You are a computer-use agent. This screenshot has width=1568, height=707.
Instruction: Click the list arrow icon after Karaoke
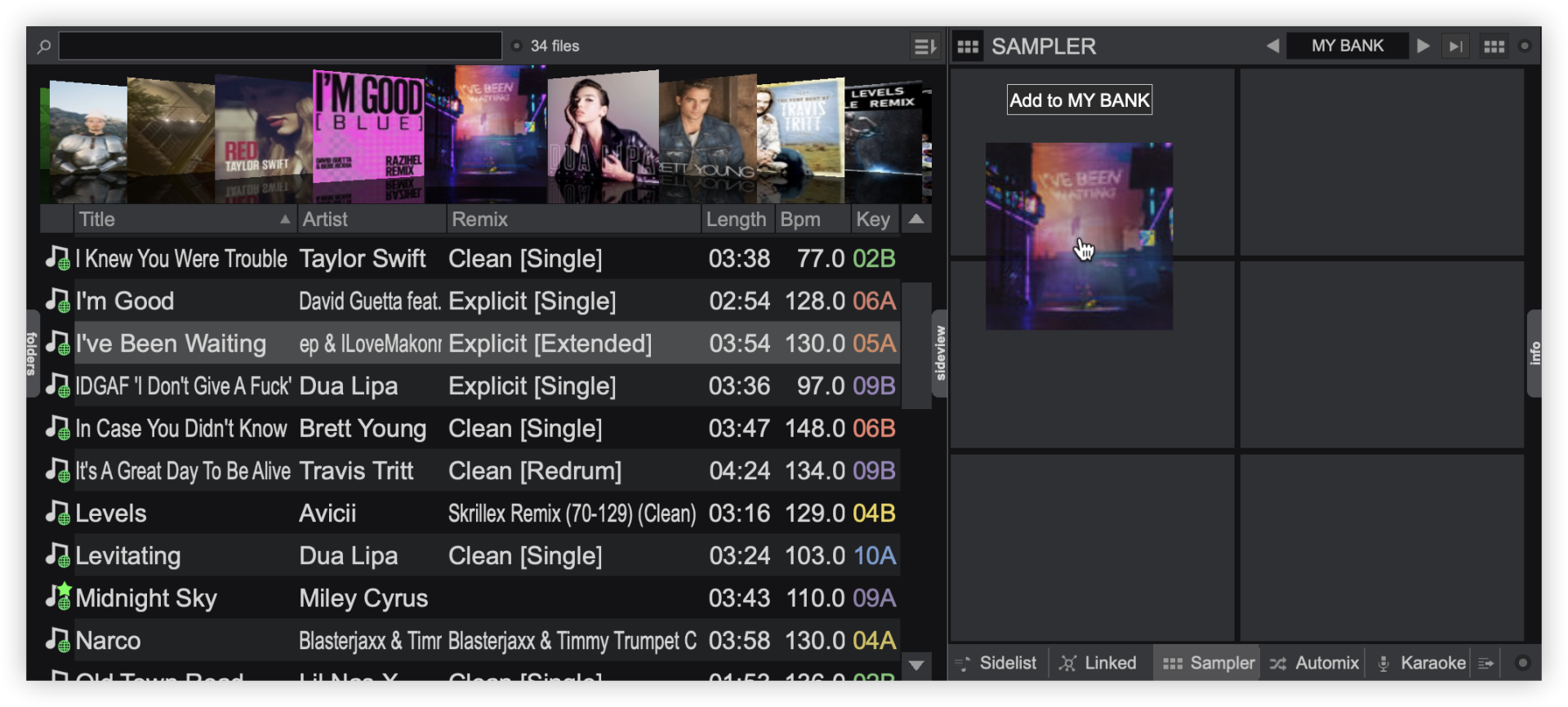click(1486, 664)
